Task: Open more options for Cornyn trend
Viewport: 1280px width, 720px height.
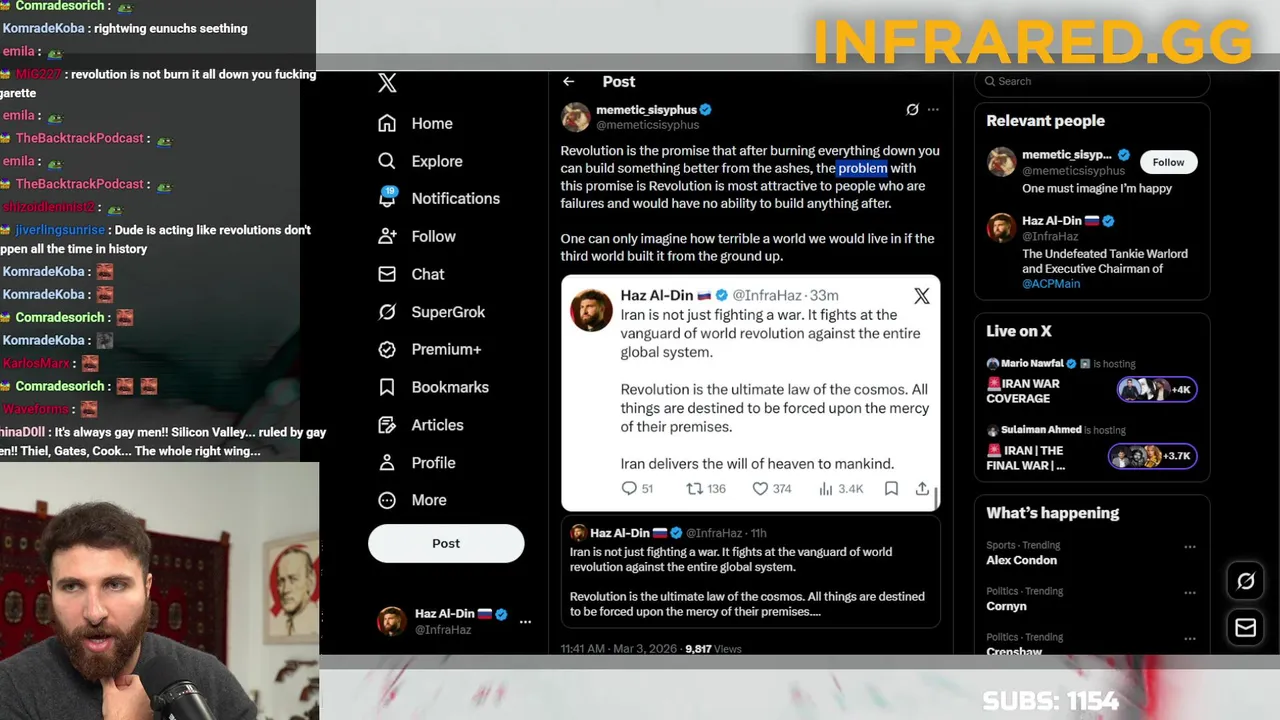Action: pos(1189,593)
